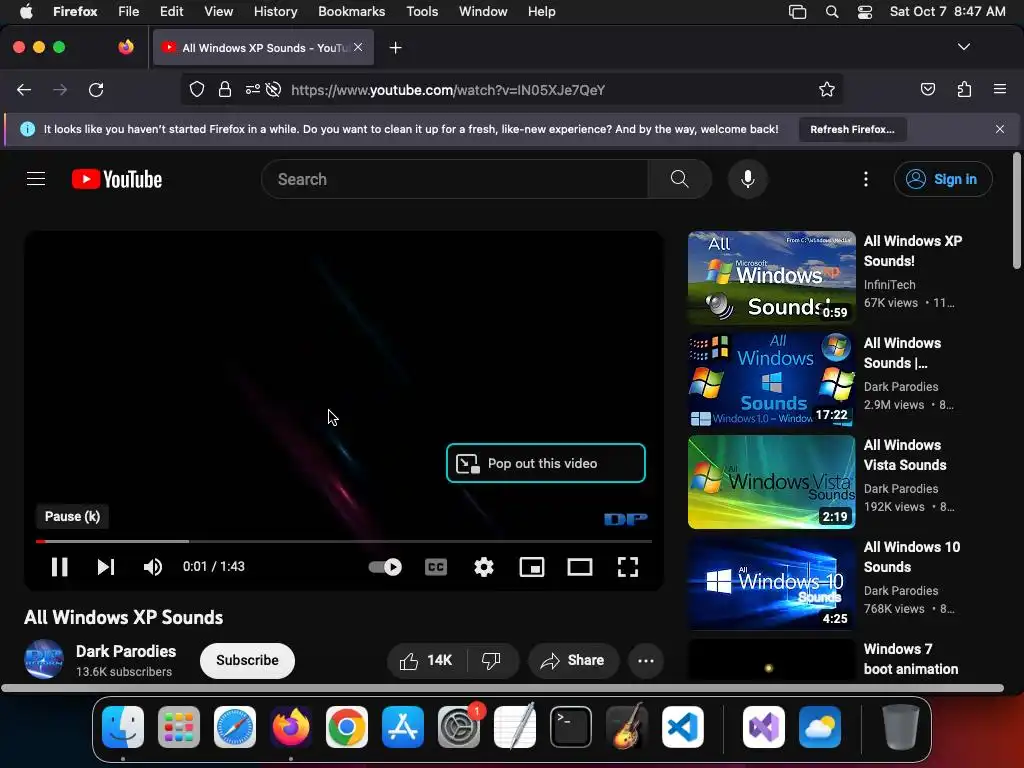
Task: Open Terminal from the Dock
Action: point(571,727)
